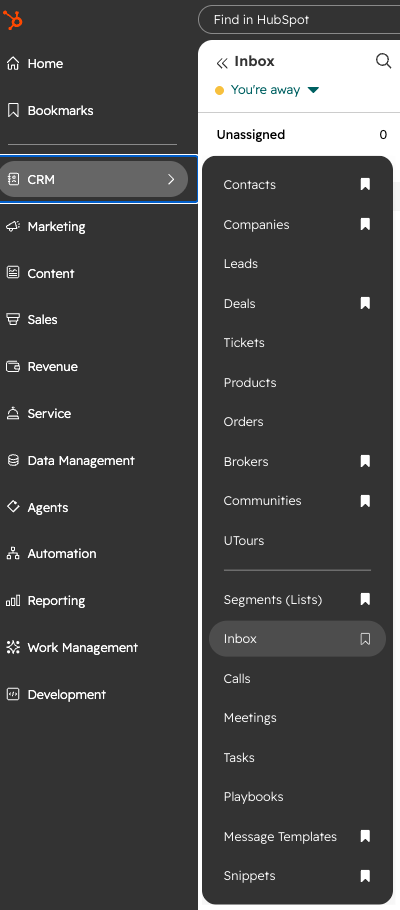Click the Data Management database icon

click(13, 460)
